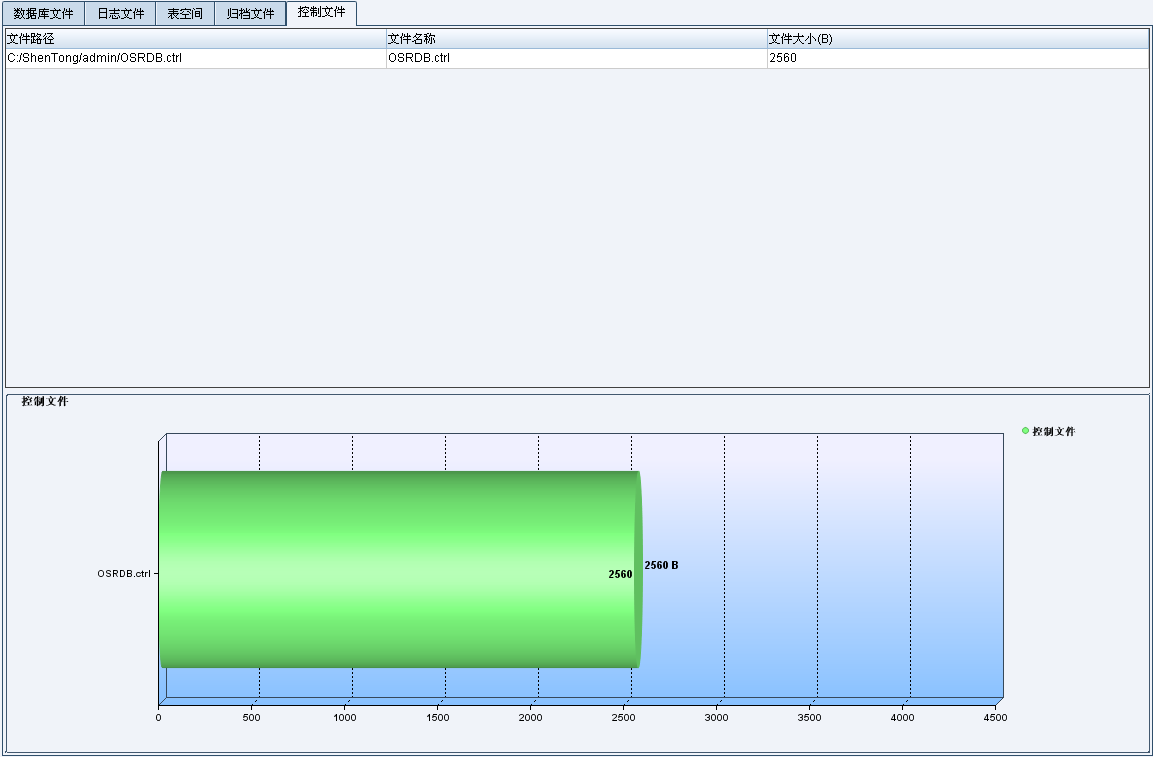Click the 文件名称 column header
This screenshot has height=757, width=1153.
pyautogui.click(x=576, y=39)
